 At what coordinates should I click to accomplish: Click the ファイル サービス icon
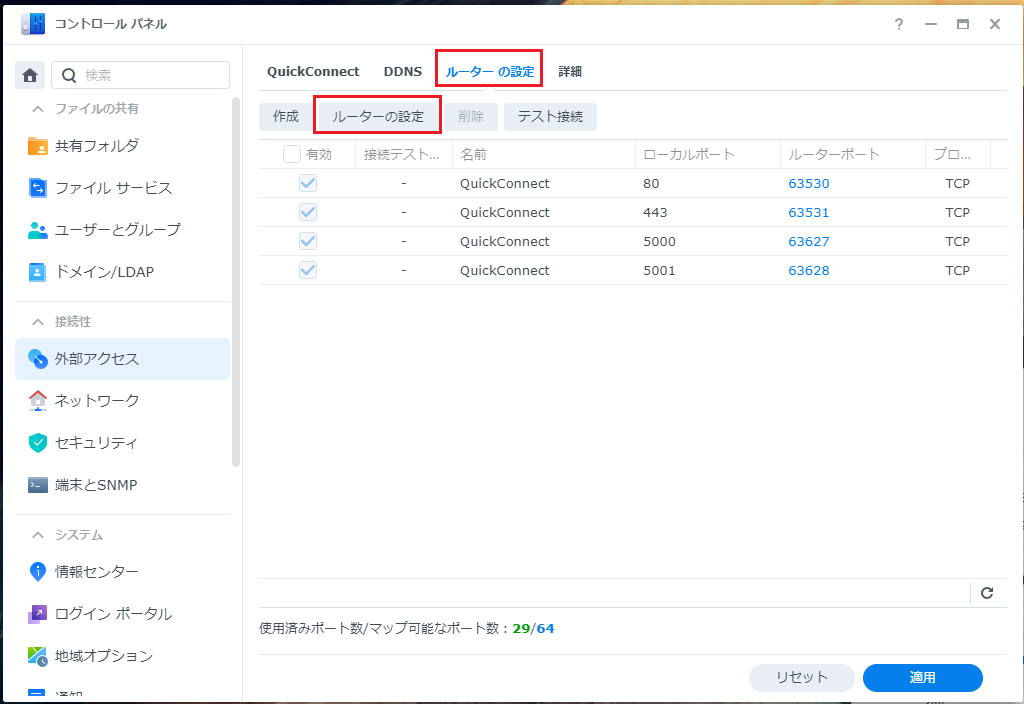[37, 188]
